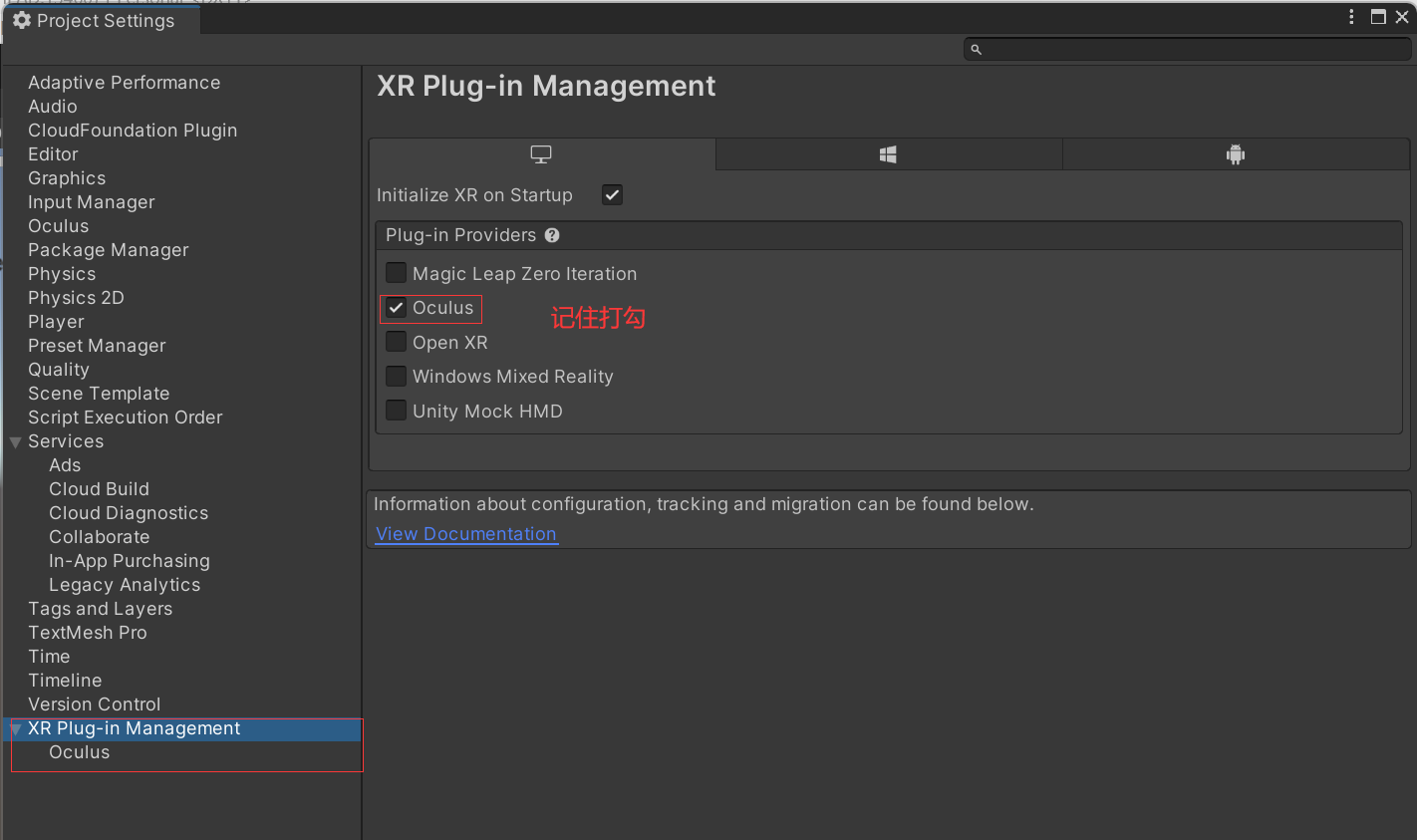This screenshot has height=840, width=1417.
Task: Open Scene Template settings
Action: point(99,394)
